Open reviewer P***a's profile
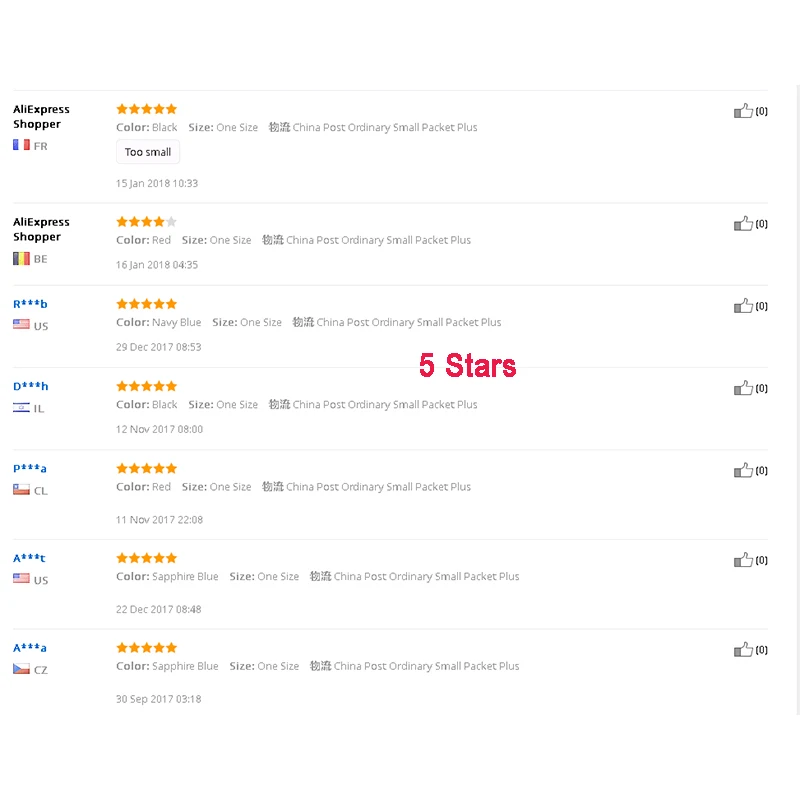Screen dimensions: 800x800 (30, 468)
